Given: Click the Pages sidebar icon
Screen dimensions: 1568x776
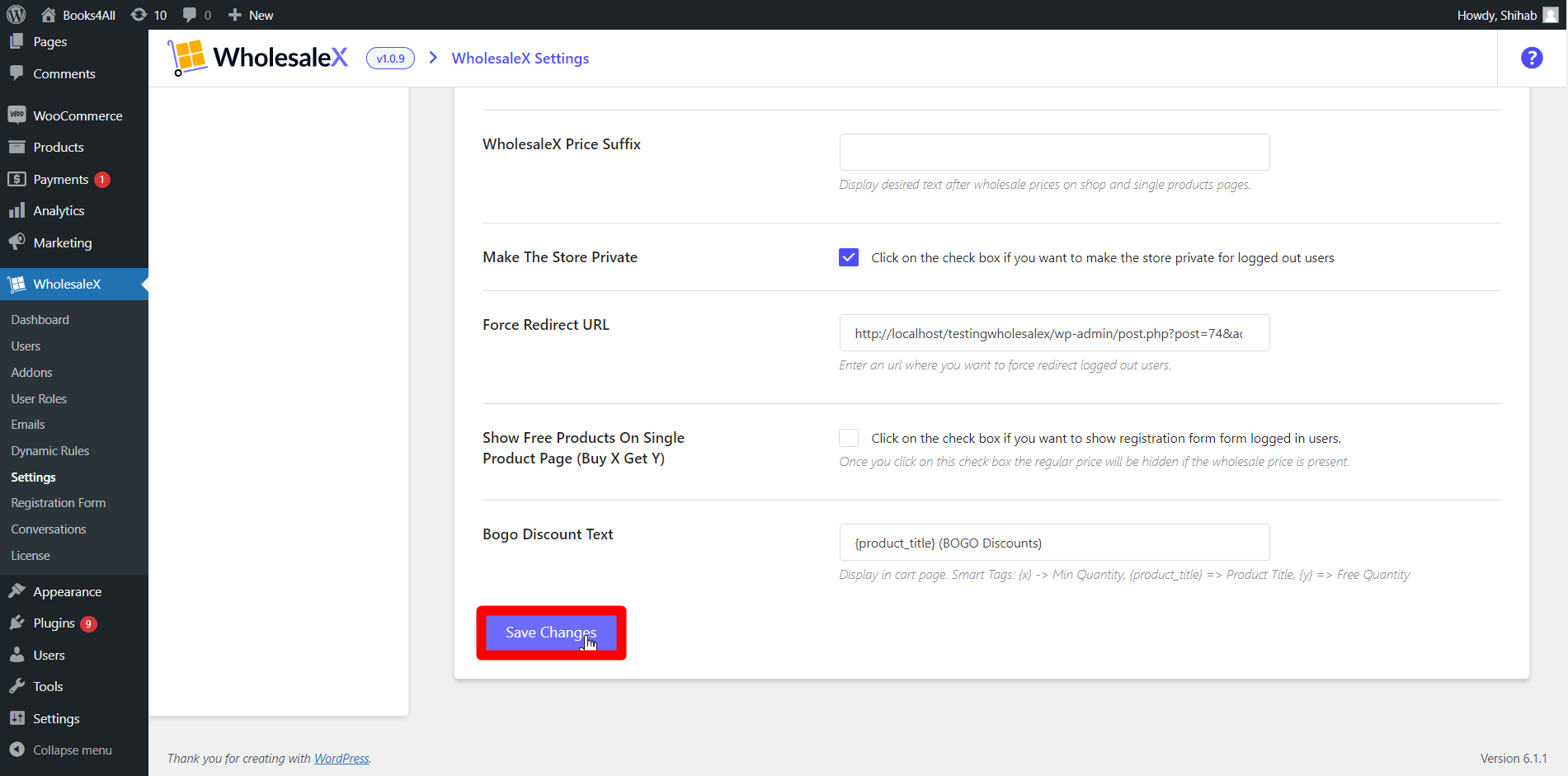Looking at the screenshot, I should point(16,41).
